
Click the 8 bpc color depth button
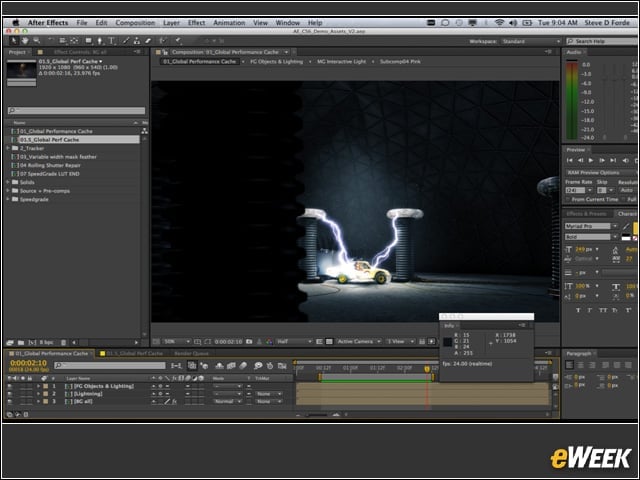[47, 342]
